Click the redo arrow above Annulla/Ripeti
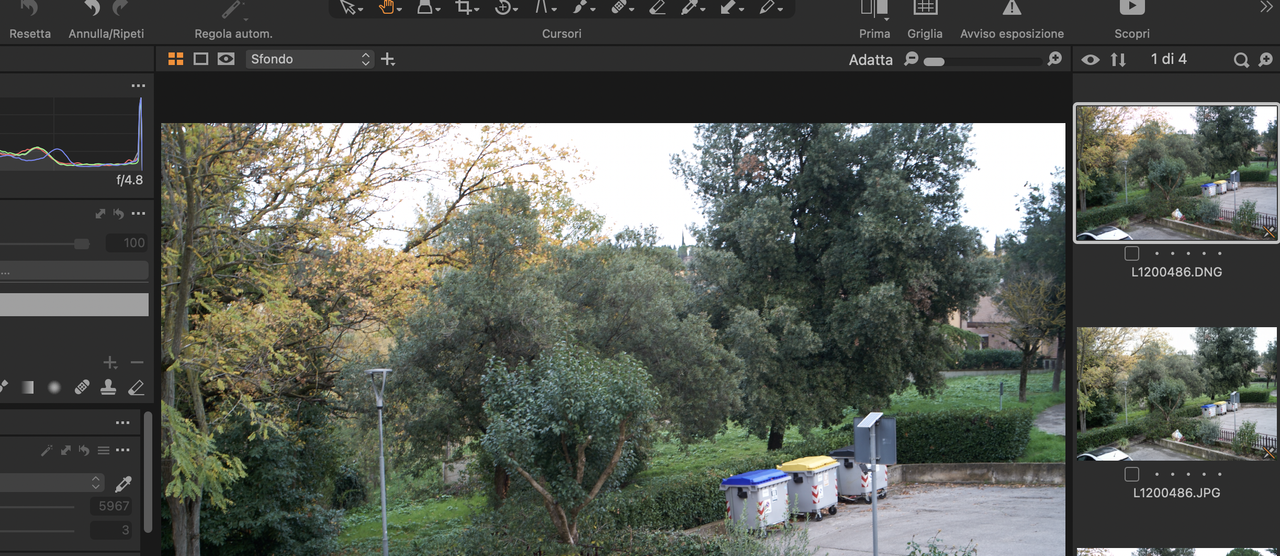 click(x=121, y=8)
